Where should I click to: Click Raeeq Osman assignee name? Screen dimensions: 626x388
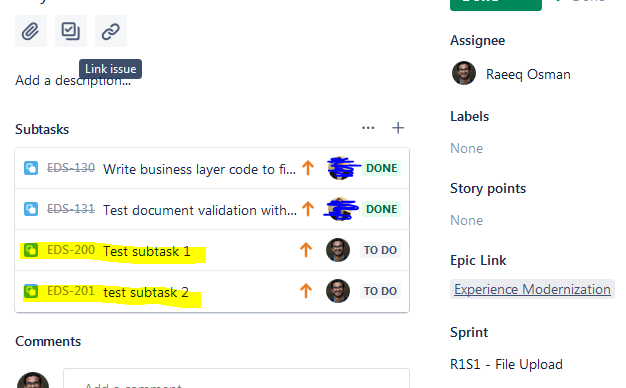click(x=528, y=74)
